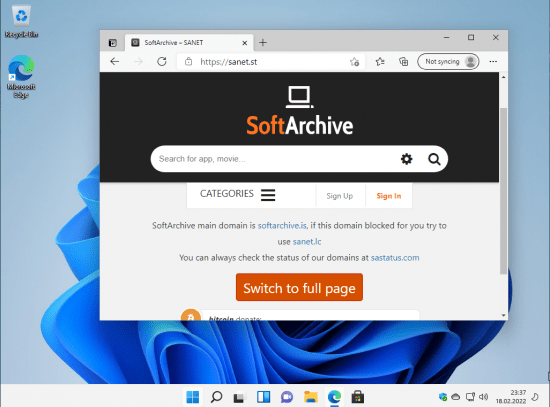Screen dimensions: 550x407
Task: Open the sastatus.com link
Action: pyautogui.click(x=395, y=258)
